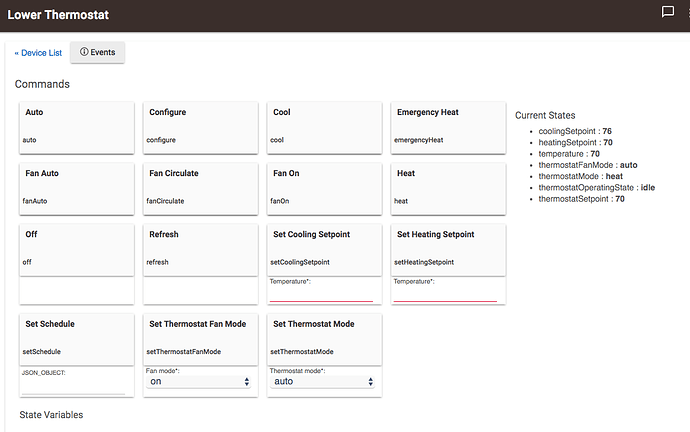
Task: Trigger the Fan Circulate command
Action: (x=201, y=186)
